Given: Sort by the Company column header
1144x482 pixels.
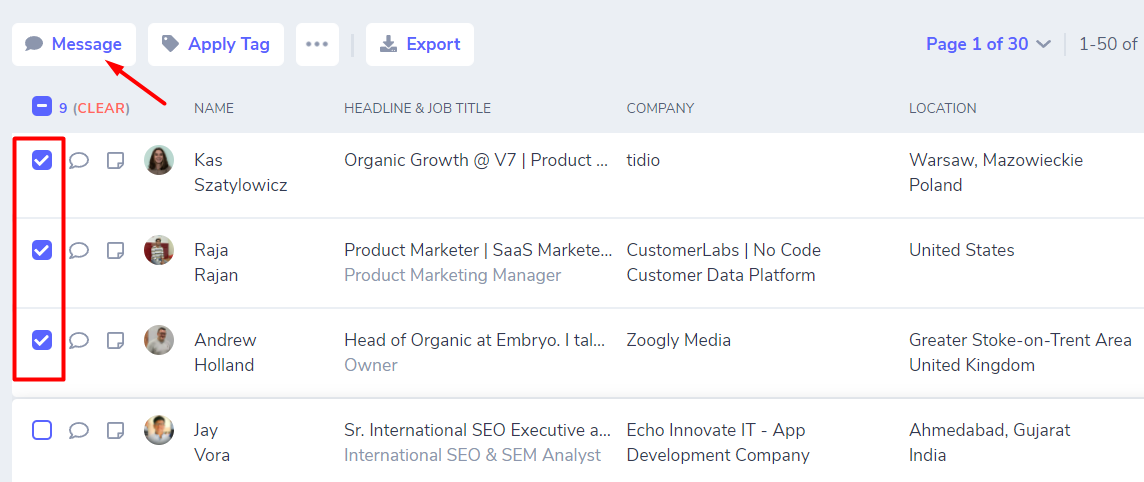Looking at the screenshot, I should 660,108.
